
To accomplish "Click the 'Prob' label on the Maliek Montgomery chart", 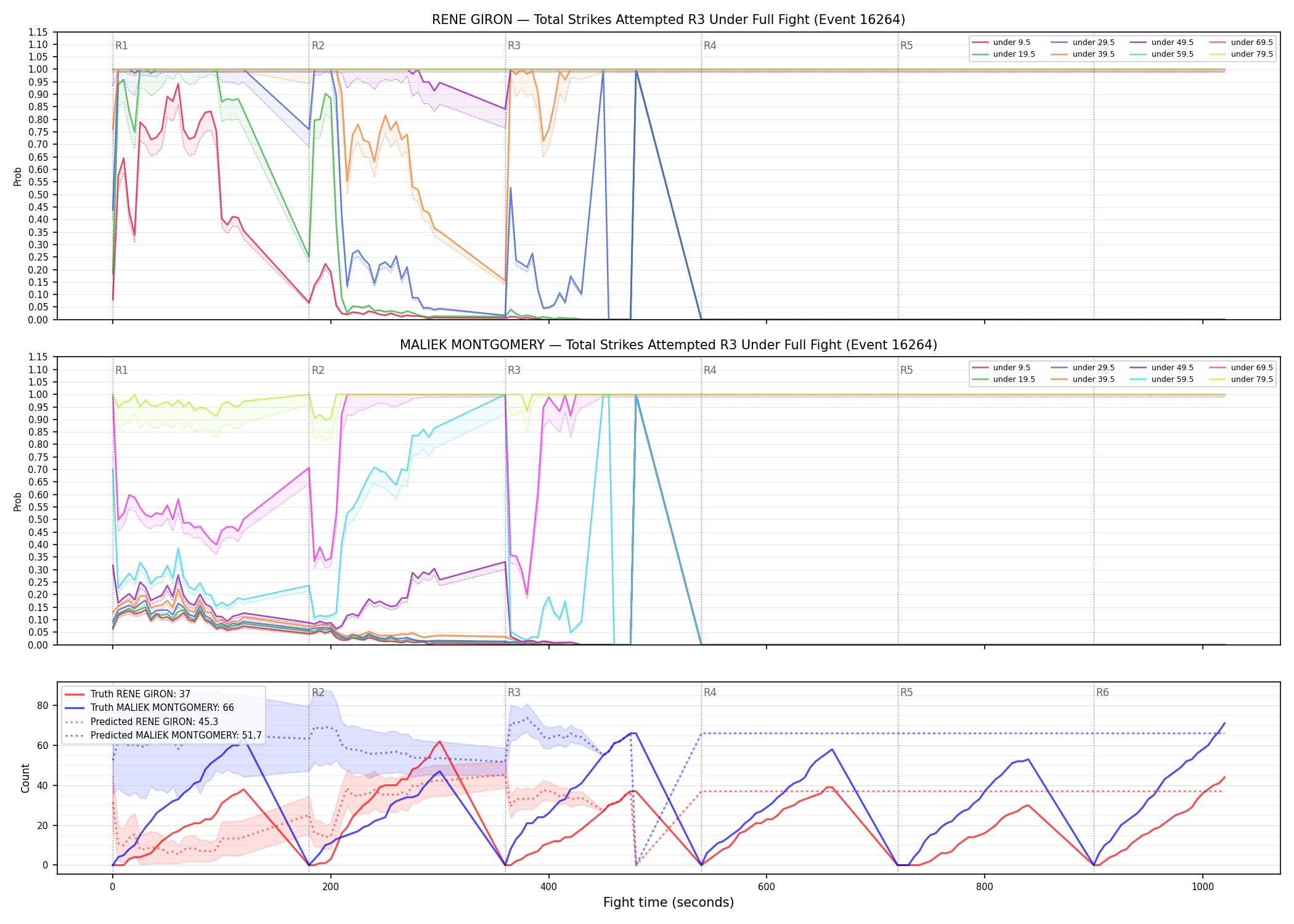I will tap(18, 501).
